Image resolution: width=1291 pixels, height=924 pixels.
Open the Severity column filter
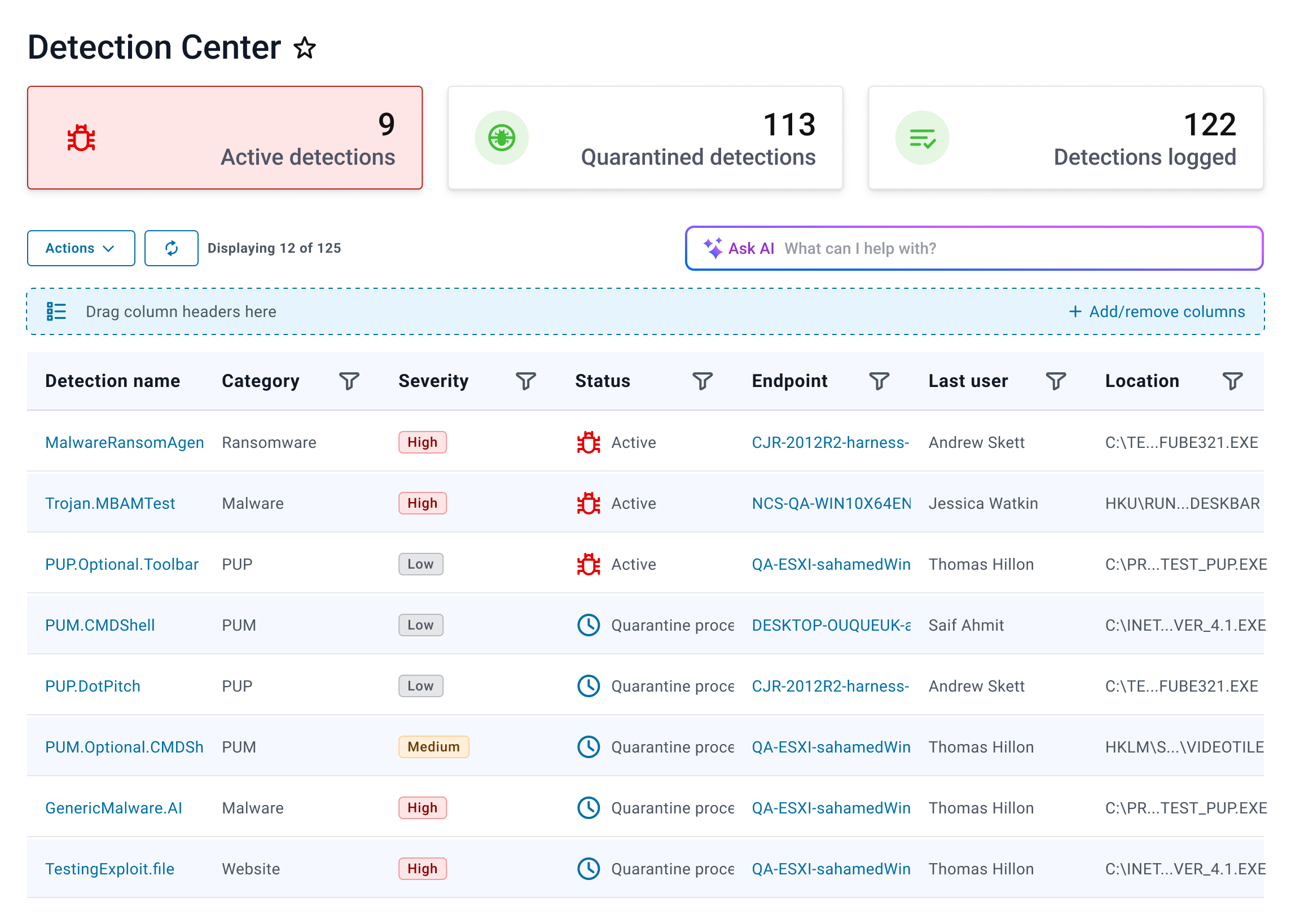pos(526,381)
